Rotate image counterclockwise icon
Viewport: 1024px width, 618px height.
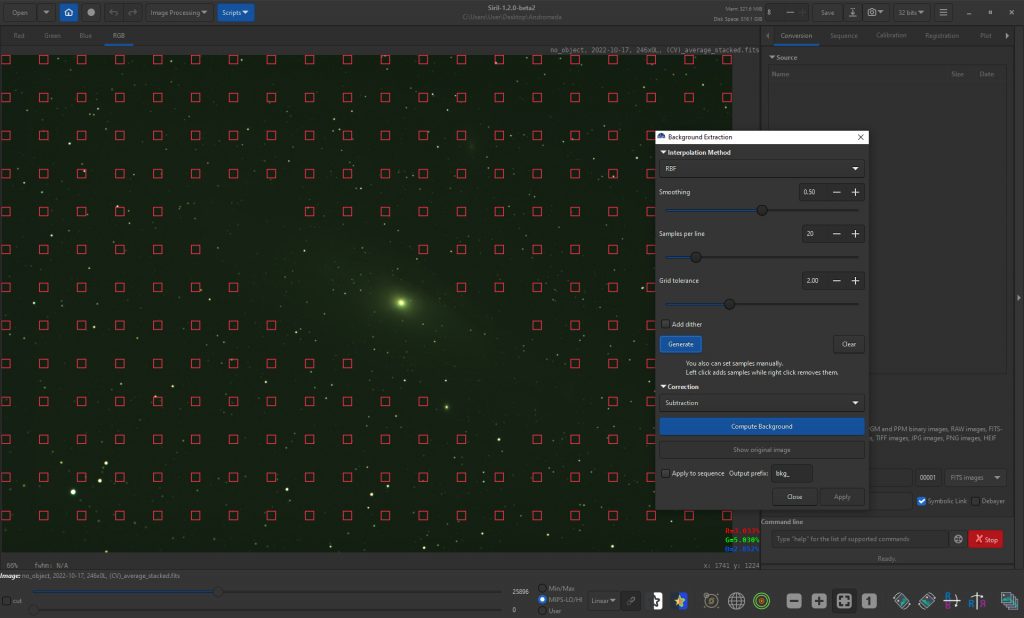click(901, 600)
